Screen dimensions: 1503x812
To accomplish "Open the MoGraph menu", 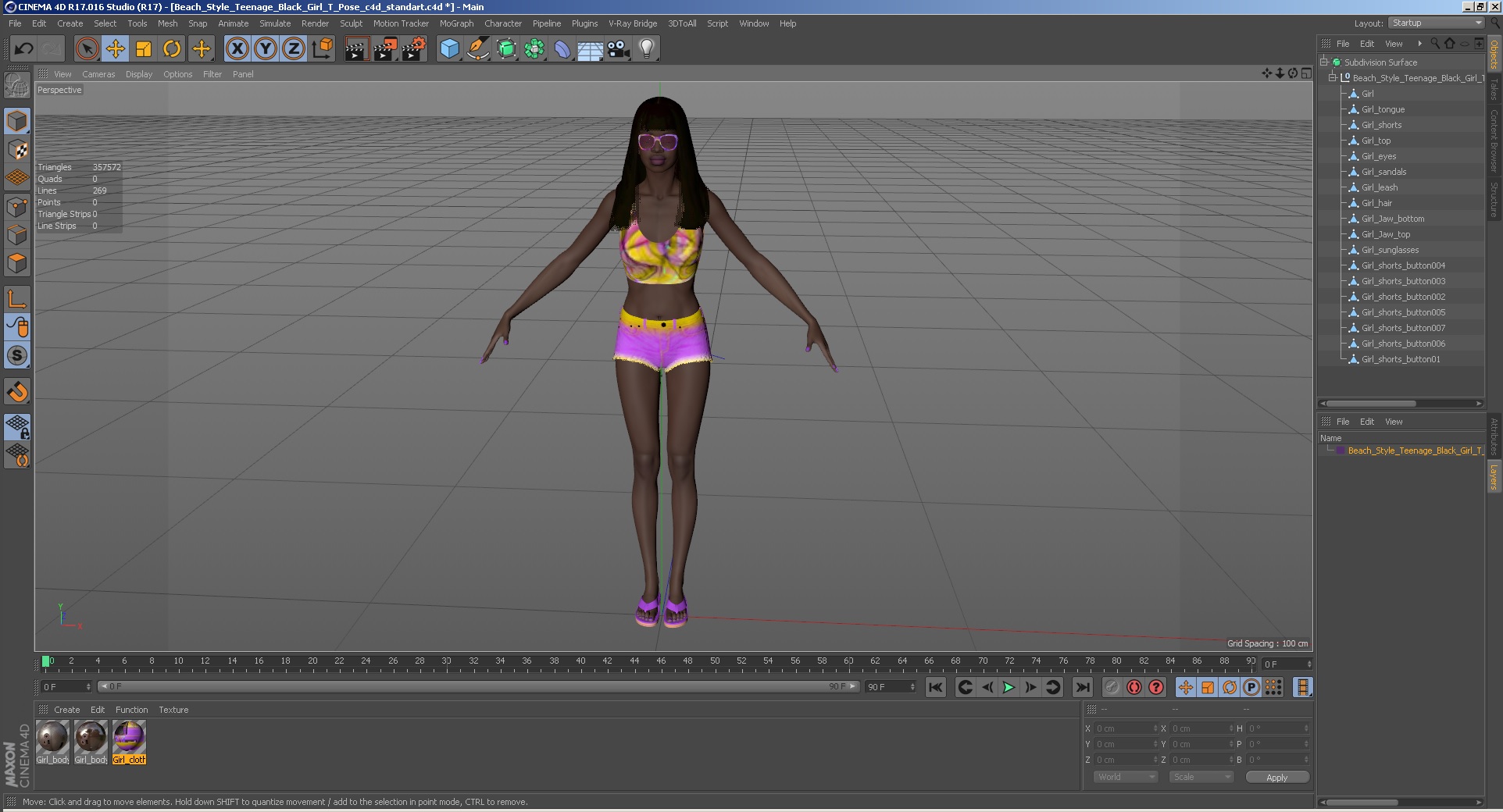I will 456,23.
